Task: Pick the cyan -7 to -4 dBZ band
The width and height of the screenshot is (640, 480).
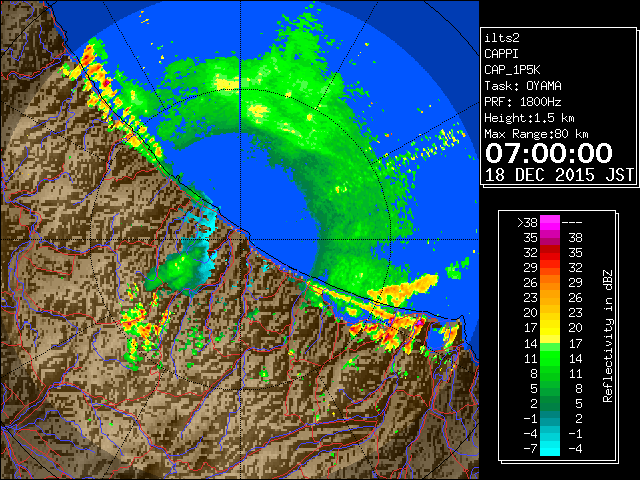Action: (x=550, y=448)
